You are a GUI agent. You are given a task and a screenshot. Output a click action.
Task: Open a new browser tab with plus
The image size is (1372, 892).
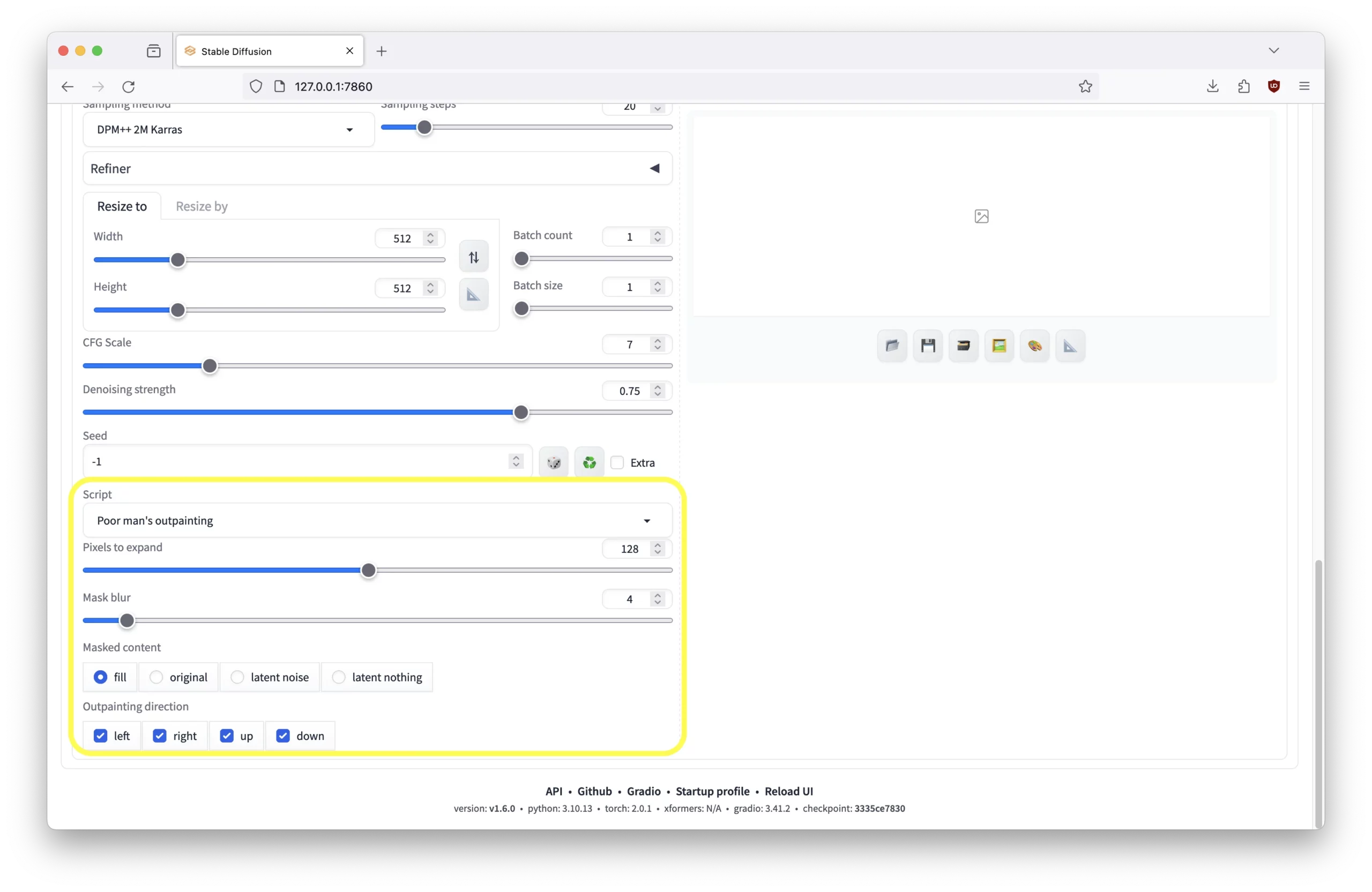[382, 51]
